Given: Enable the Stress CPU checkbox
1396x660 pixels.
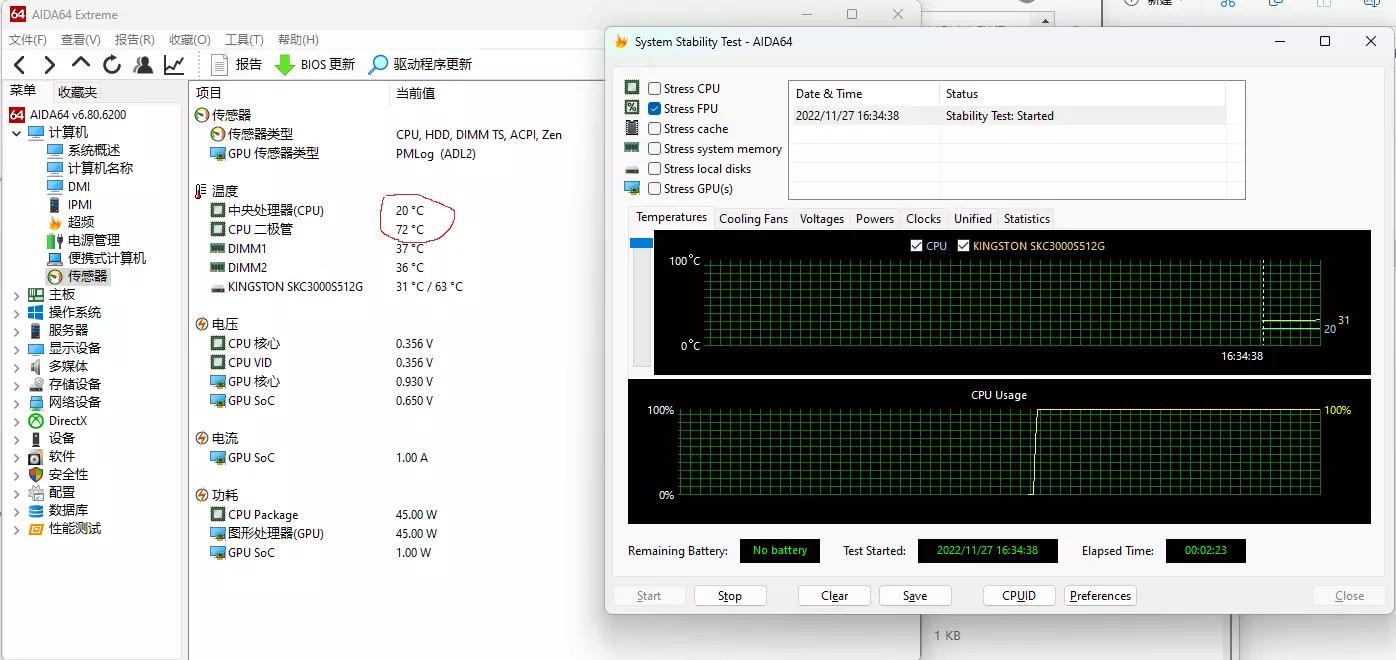Looking at the screenshot, I should tap(655, 88).
